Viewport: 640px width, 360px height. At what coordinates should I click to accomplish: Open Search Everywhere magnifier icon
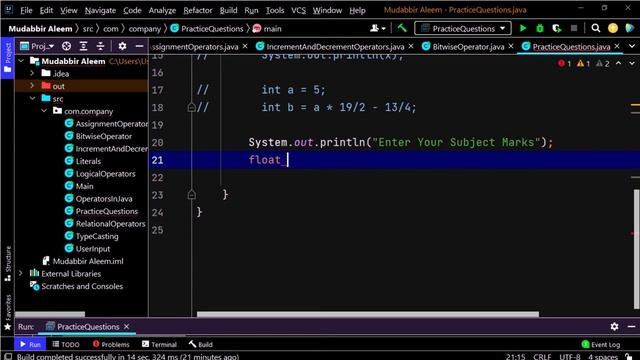(596, 28)
